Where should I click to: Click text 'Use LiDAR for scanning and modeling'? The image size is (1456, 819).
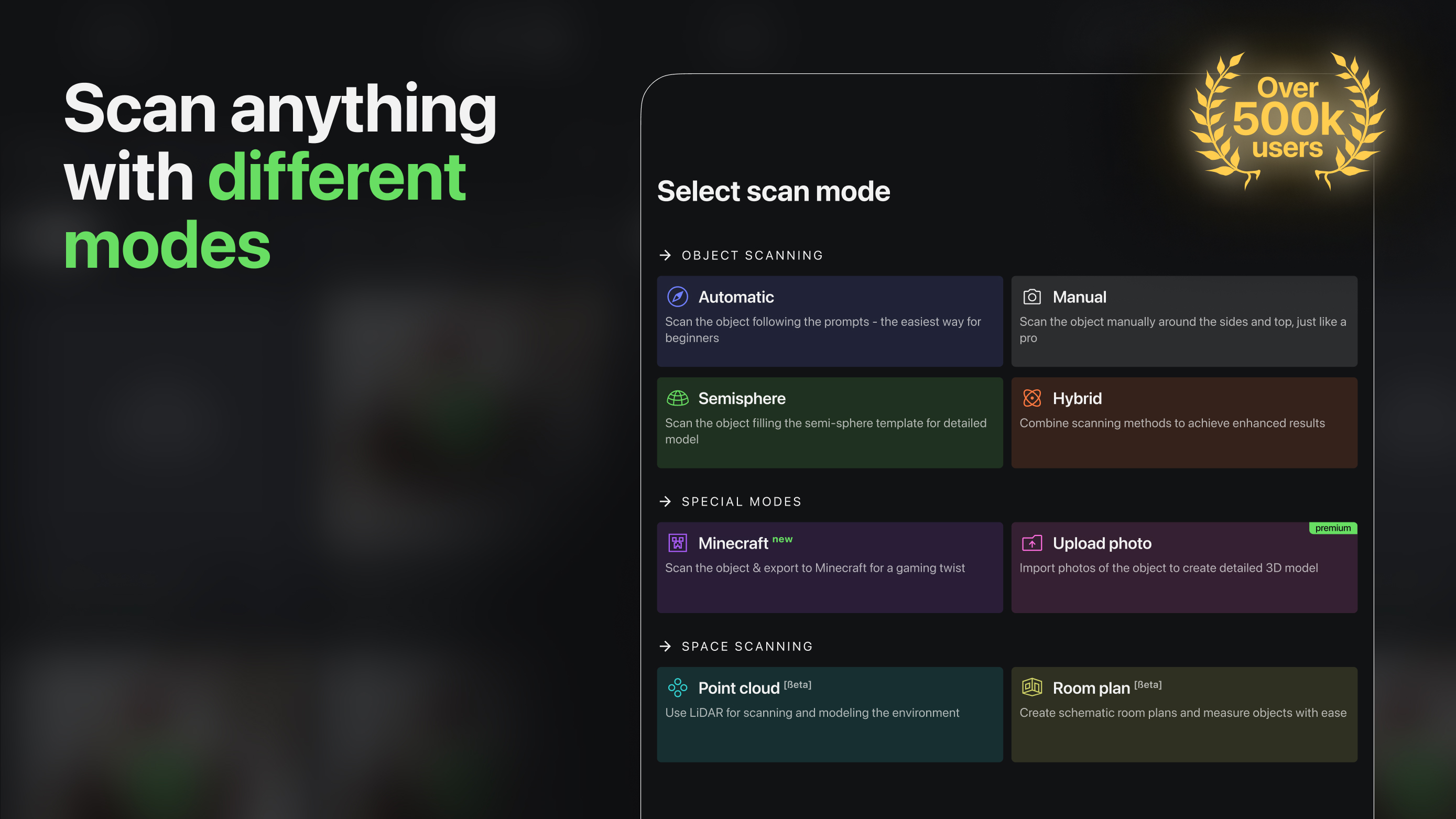tap(766, 713)
